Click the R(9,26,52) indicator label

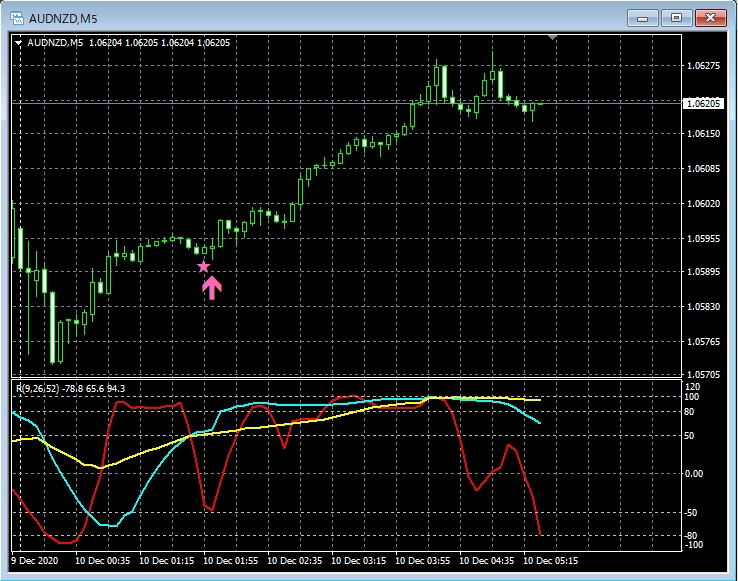33,388
